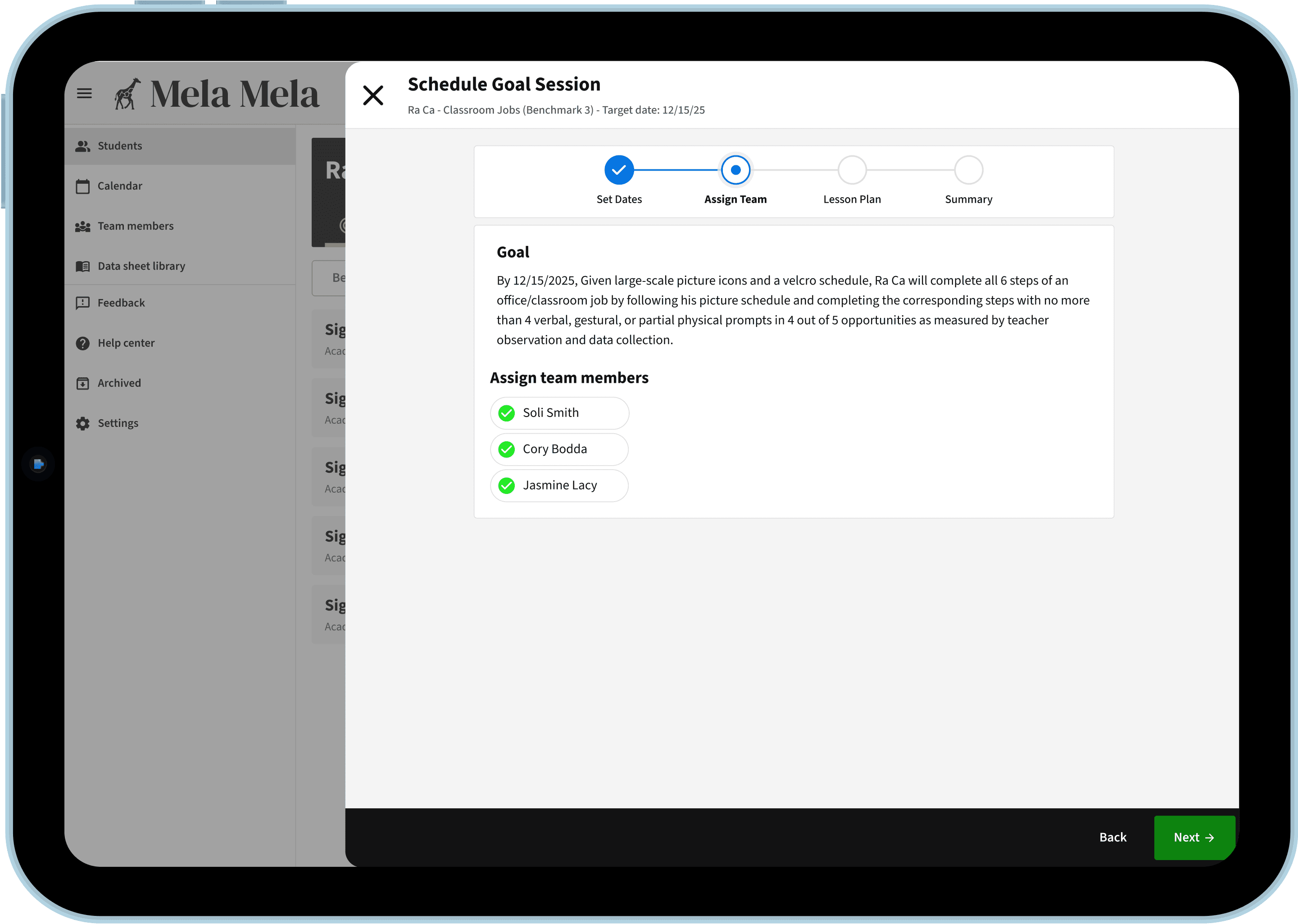Click the Archived box icon
The image size is (1298, 924).
(x=83, y=384)
